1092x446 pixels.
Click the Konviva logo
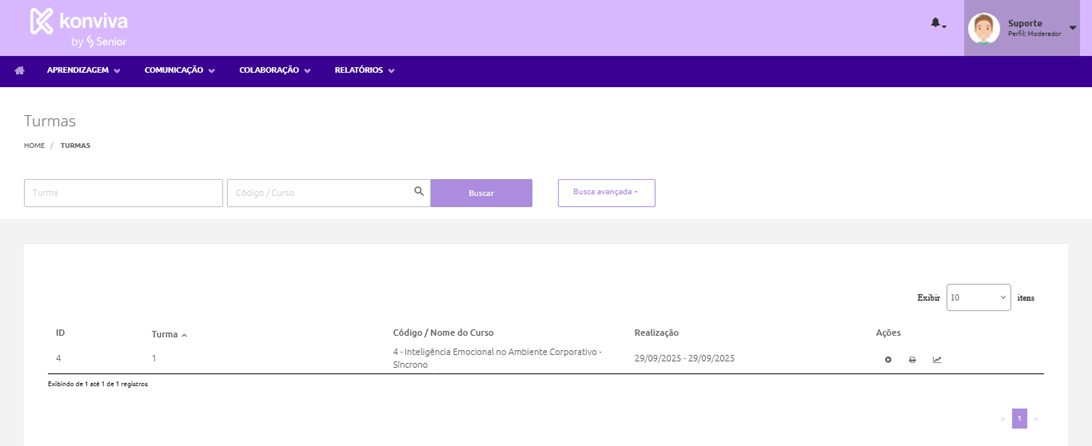click(78, 27)
